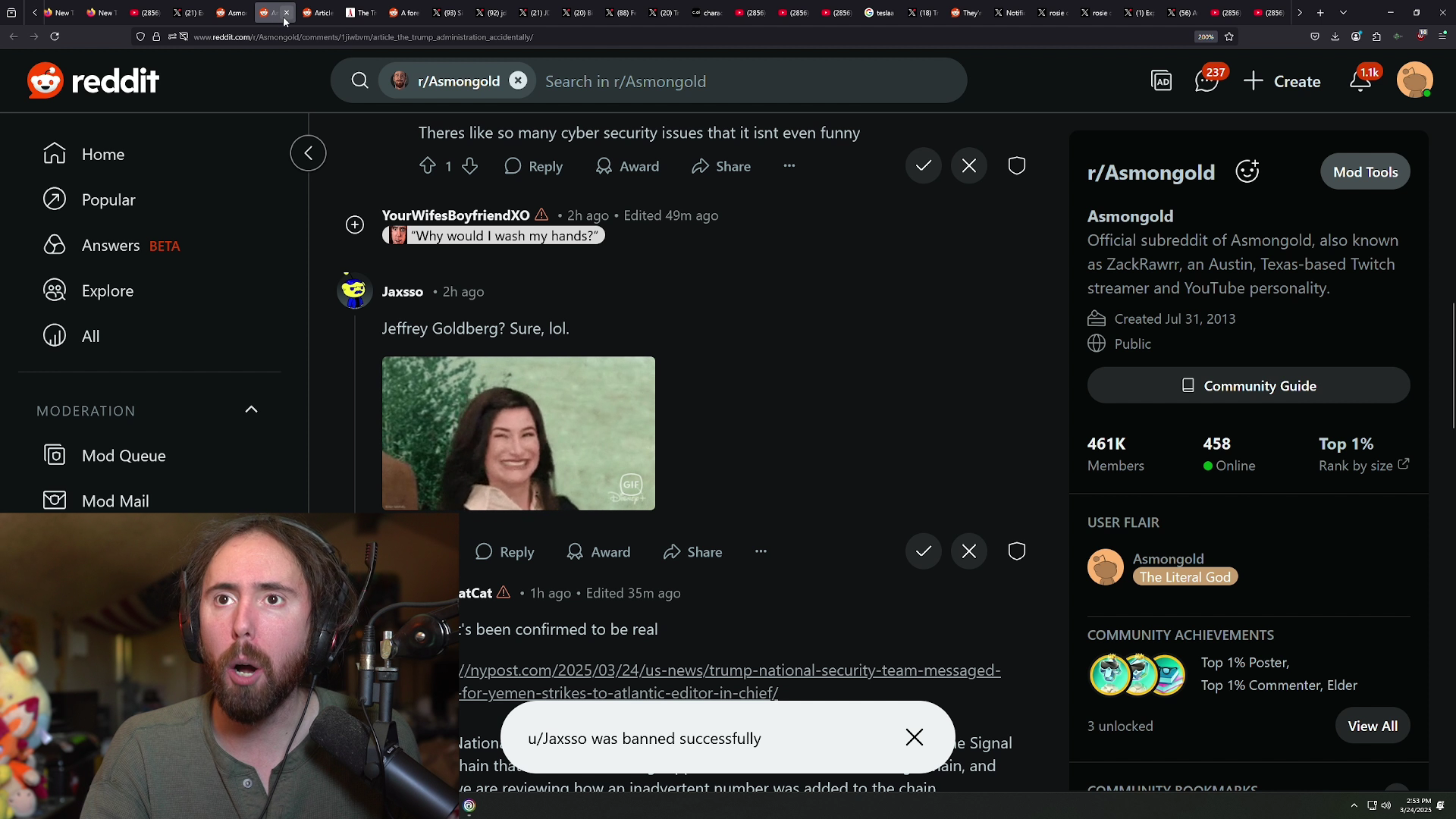Switch to the teslaa Google tab
Screen dimensions: 1456x819
click(880, 13)
